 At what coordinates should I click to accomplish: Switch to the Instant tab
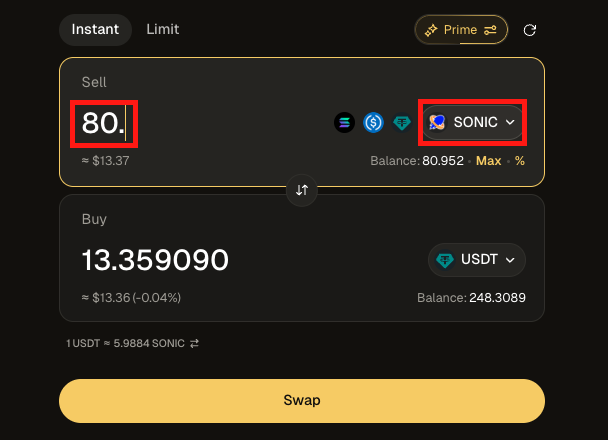coord(95,29)
